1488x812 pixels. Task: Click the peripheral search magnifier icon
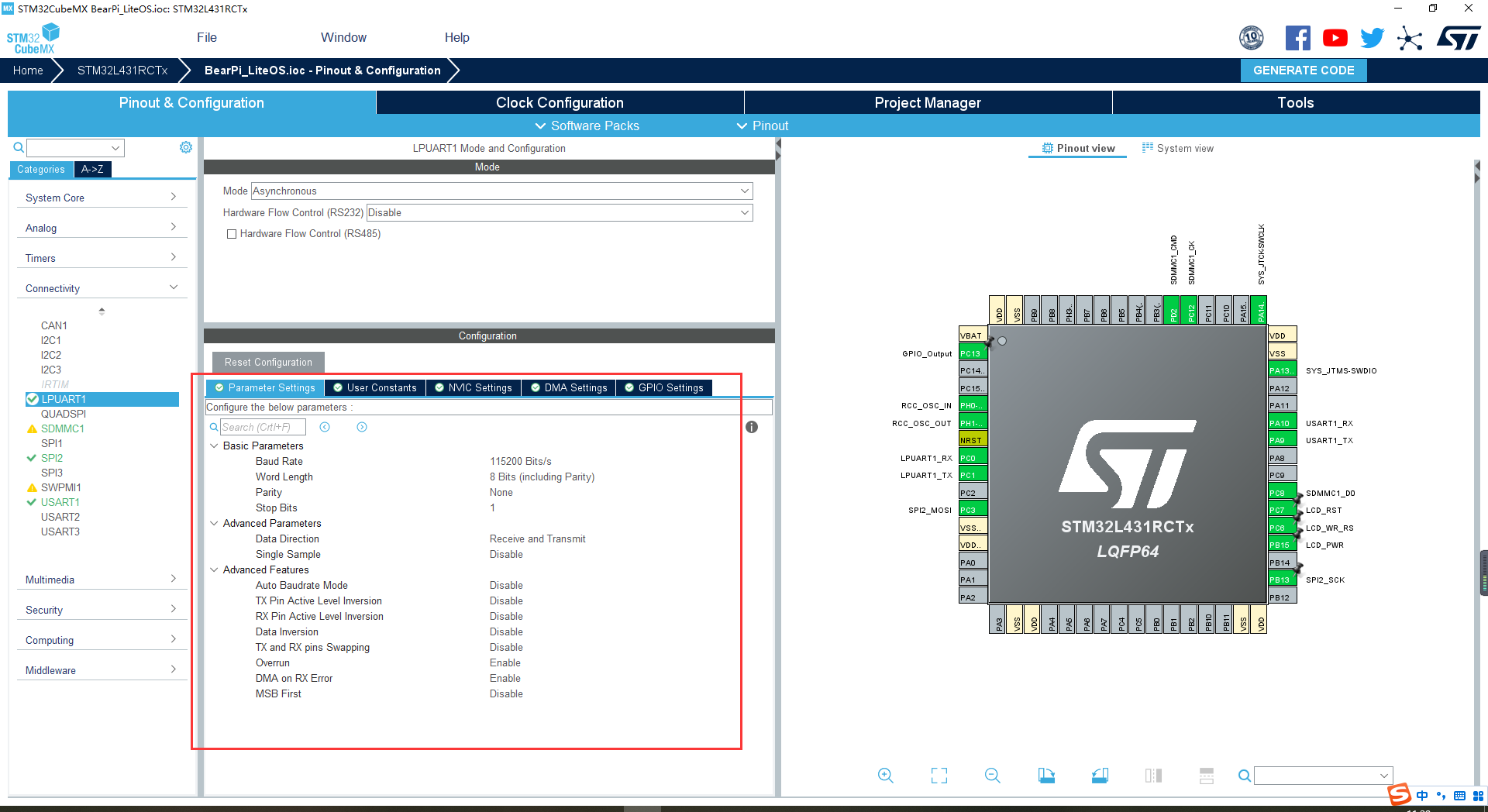point(19,147)
